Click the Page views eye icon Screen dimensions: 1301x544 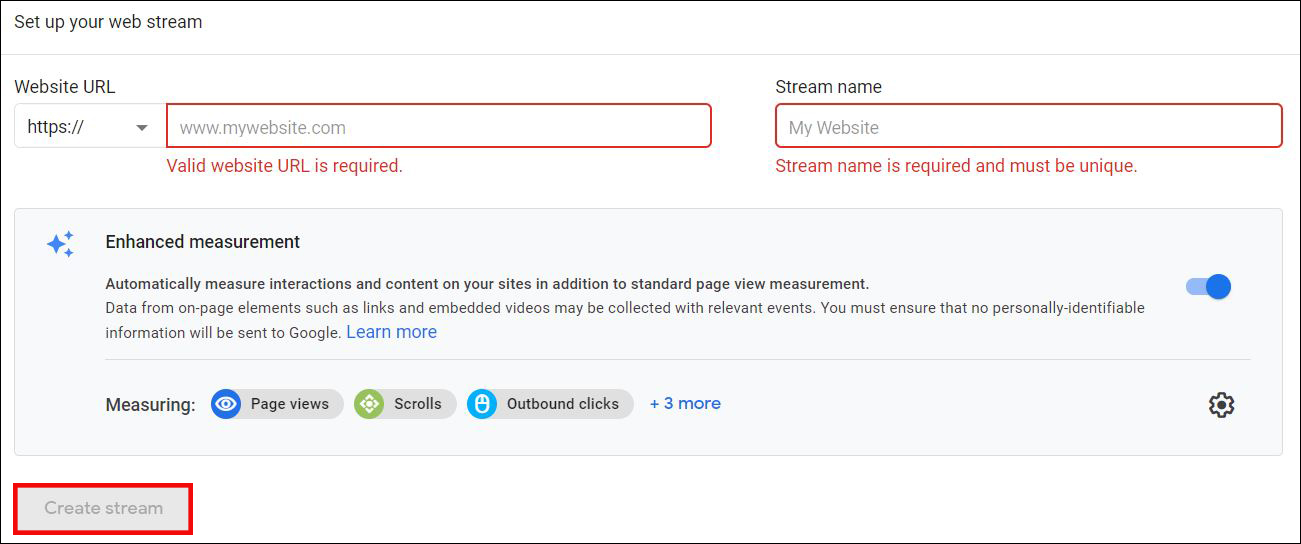[x=226, y=404]
